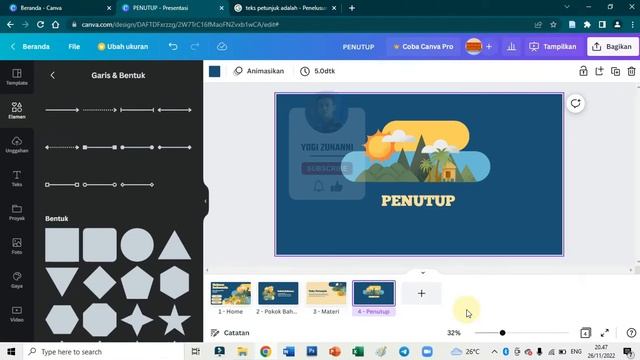Select page thumbnail 1 - Home
This screenshot has width=640, height=360.
231,293
